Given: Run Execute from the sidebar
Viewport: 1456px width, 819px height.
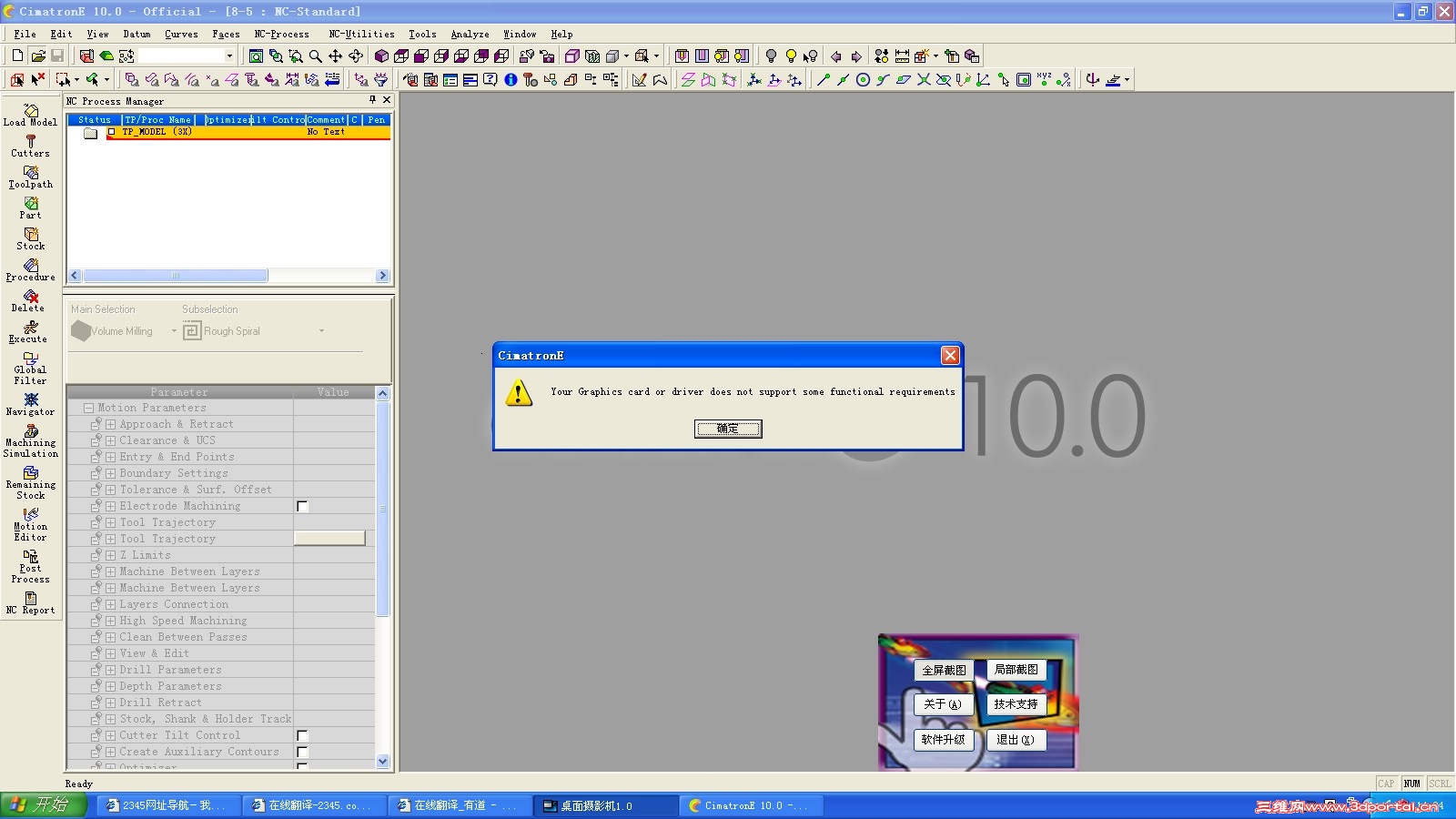Looking at the screenshot, I should 30,331.
